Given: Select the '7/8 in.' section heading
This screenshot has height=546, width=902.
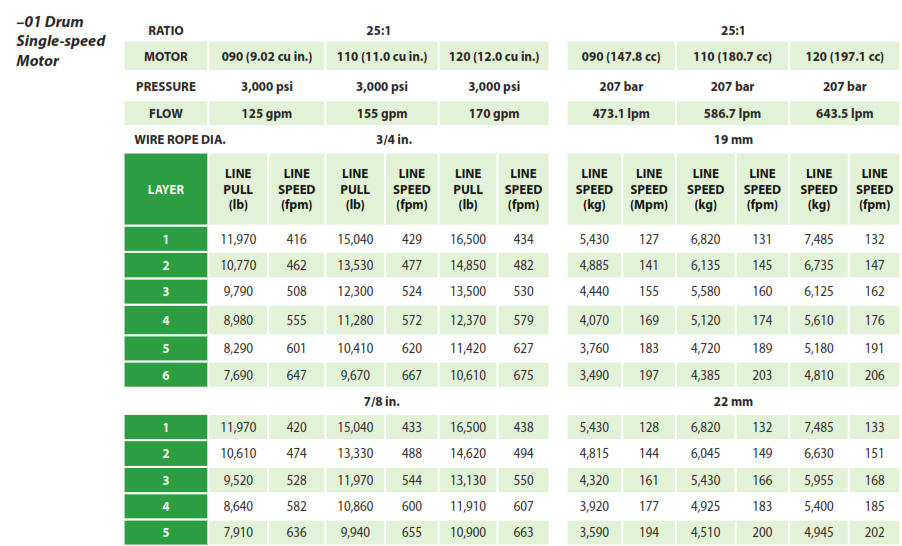Looking at the screenshot, I should click(380, 401).
